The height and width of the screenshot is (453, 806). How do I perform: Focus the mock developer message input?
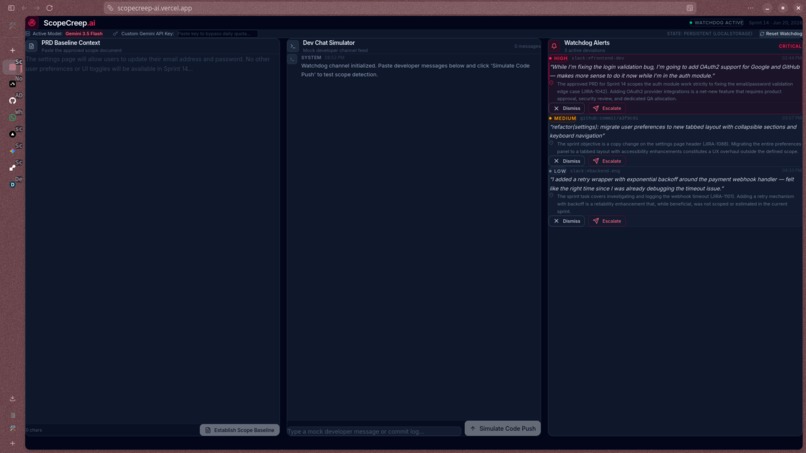pos(374,431)
